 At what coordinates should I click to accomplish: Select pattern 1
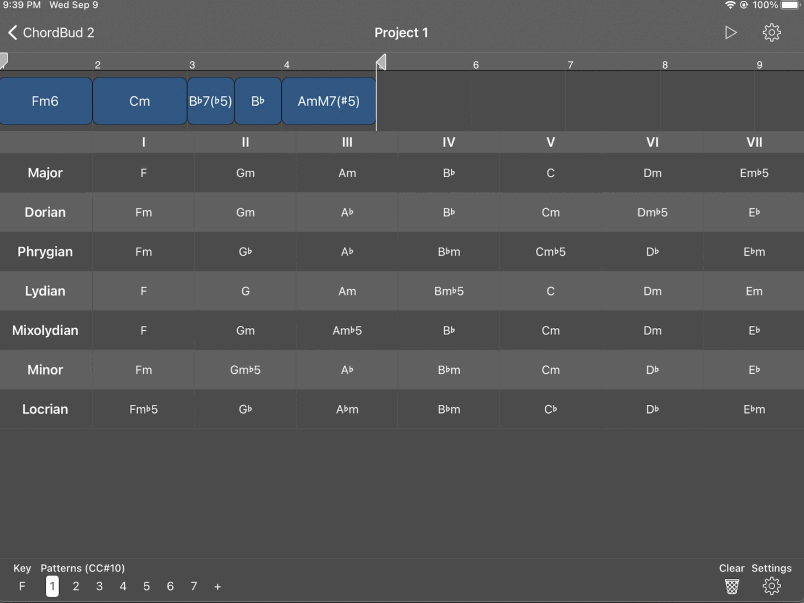[52, 587]
